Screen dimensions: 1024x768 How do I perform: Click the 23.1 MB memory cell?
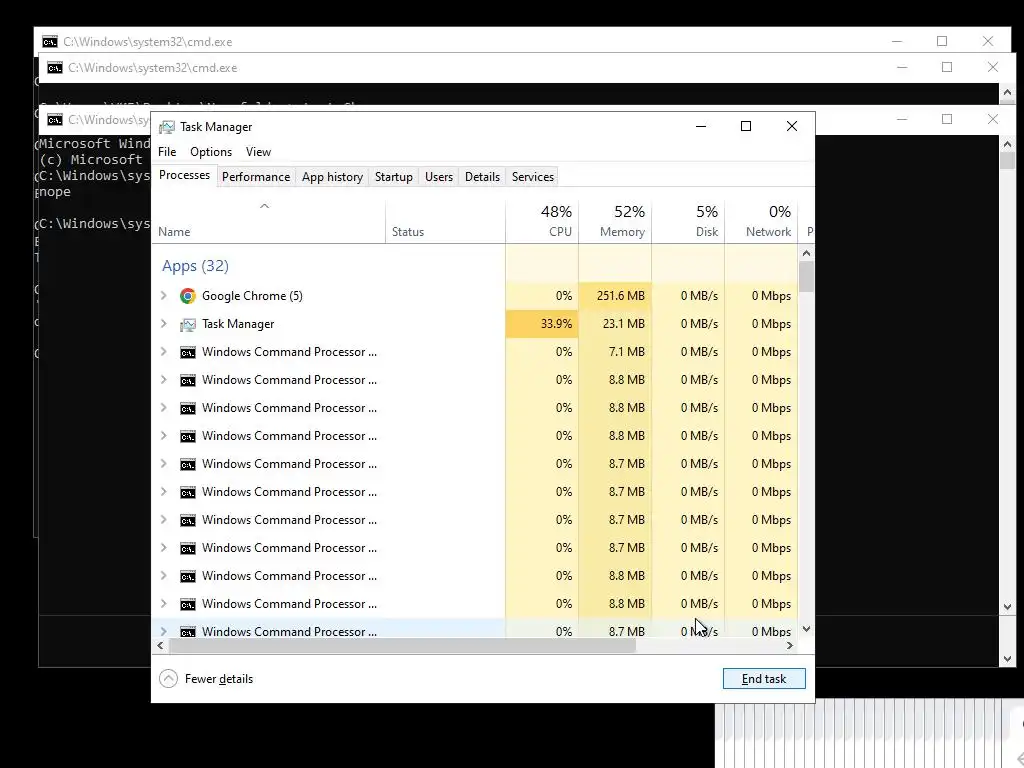(615, 324)
